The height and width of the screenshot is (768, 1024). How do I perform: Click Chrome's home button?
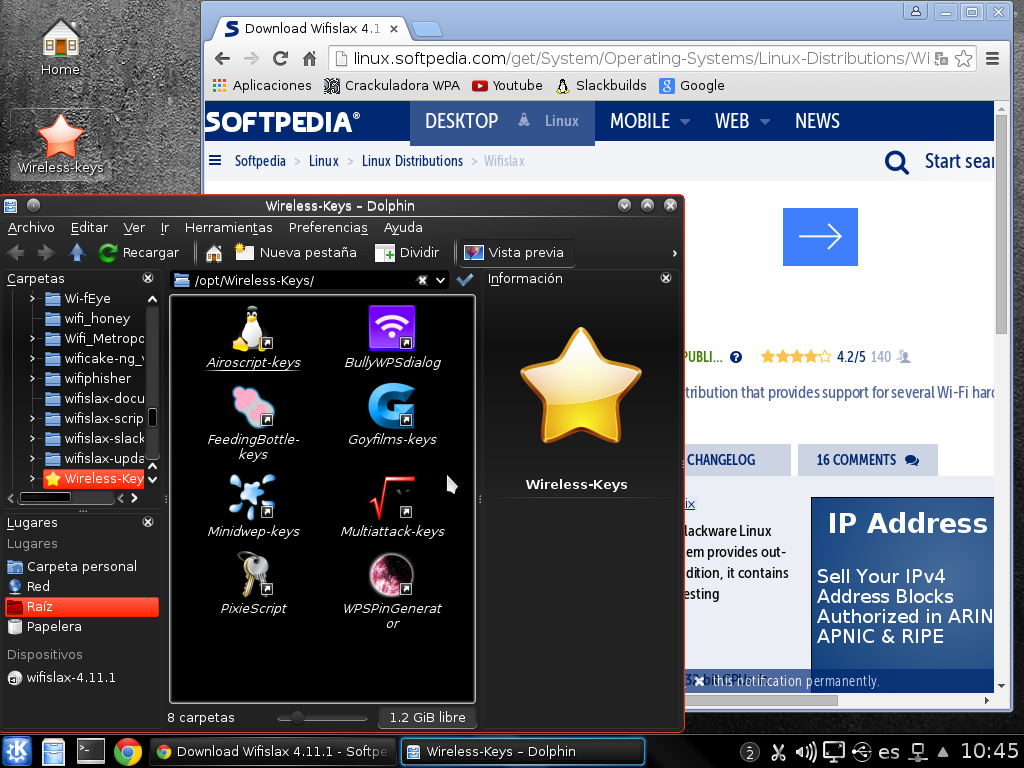(x=310, y=59)
